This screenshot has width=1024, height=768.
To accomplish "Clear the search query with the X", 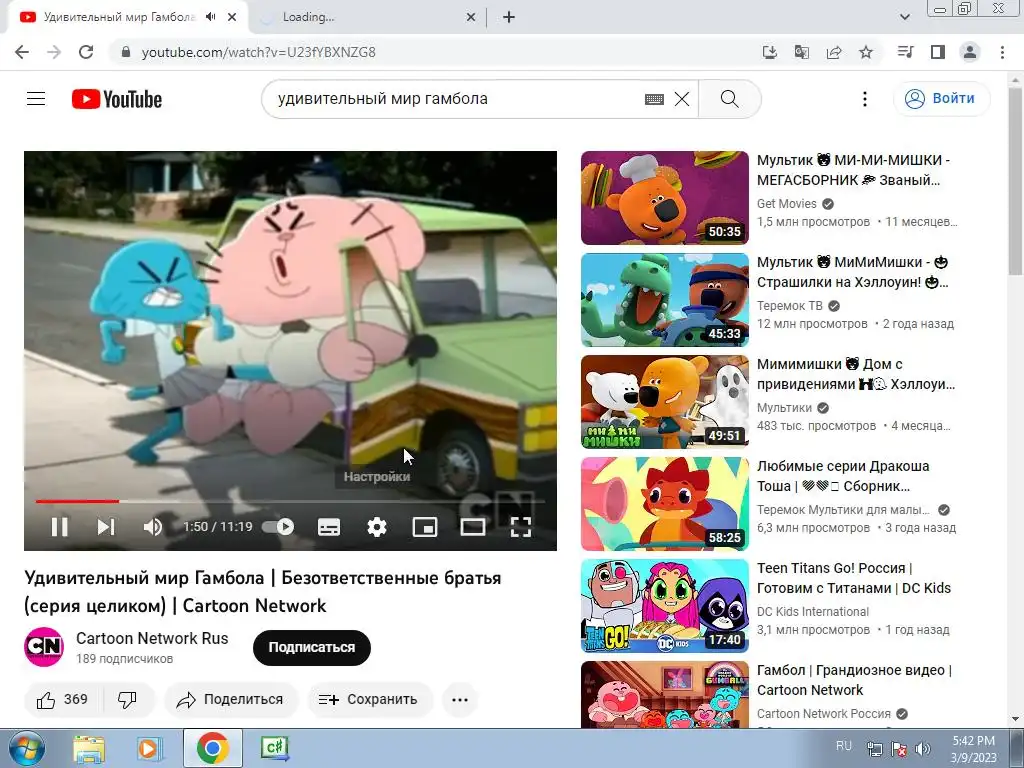I will tap(682, 99).
